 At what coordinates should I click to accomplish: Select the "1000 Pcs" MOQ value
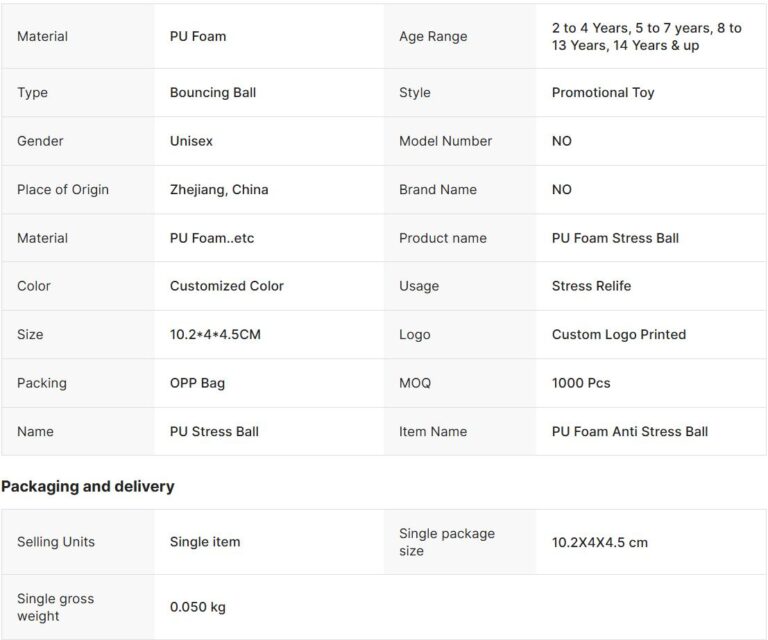coord(581,383)
